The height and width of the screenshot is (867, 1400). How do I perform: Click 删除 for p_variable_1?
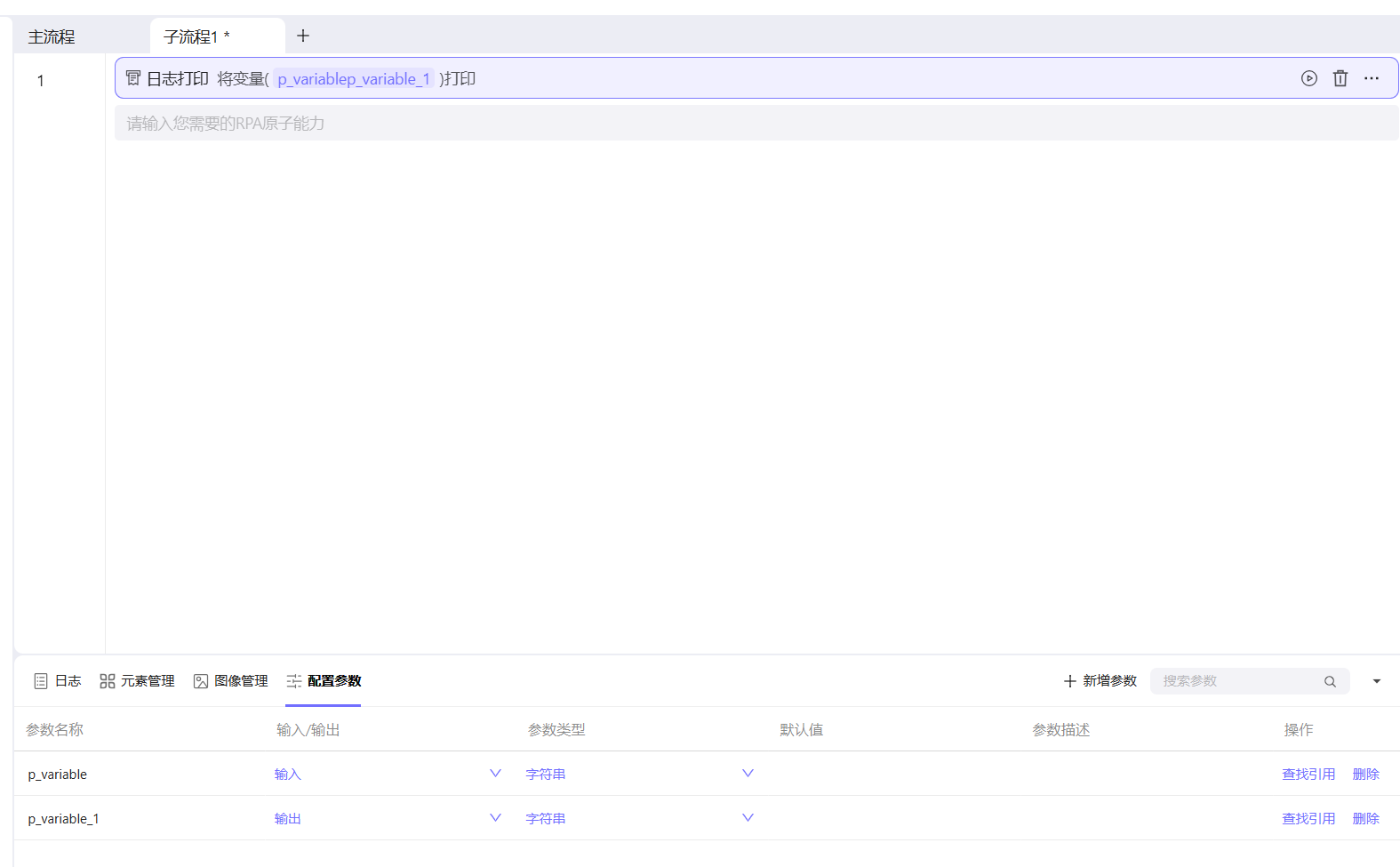pyautogui.click(x=1365, y=819)
